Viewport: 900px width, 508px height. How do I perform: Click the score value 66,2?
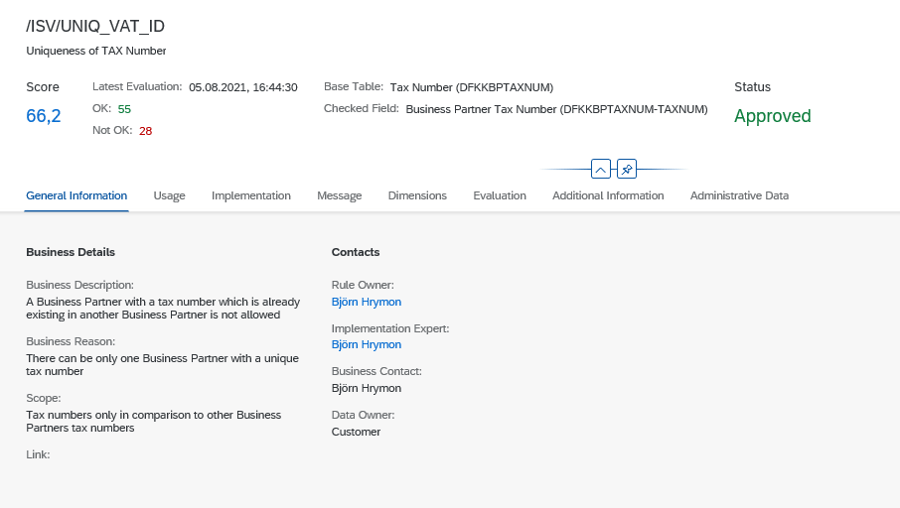pyautogui.click(x=44, y=116)
